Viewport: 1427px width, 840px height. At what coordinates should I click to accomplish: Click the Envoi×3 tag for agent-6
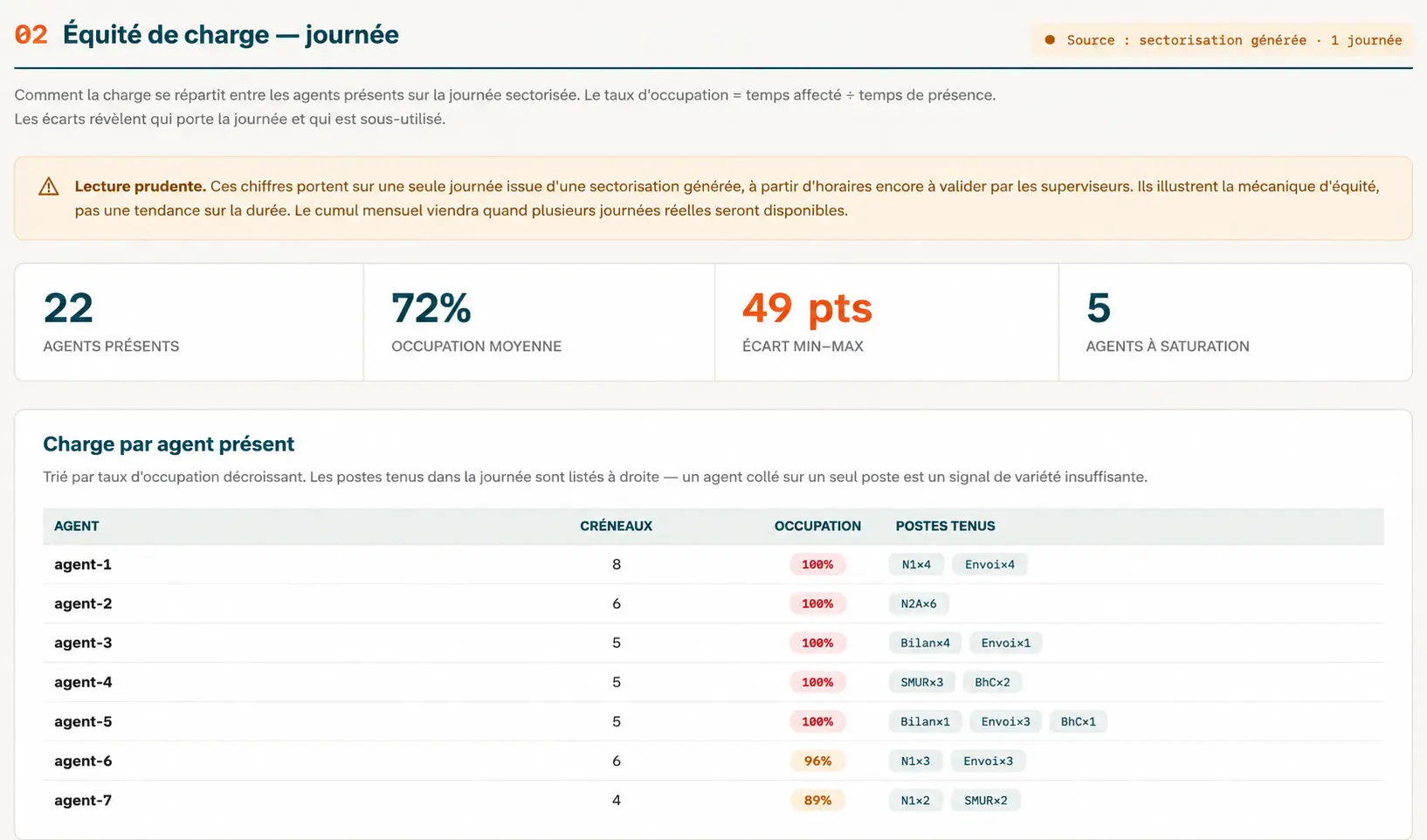(x=989, y=761)
